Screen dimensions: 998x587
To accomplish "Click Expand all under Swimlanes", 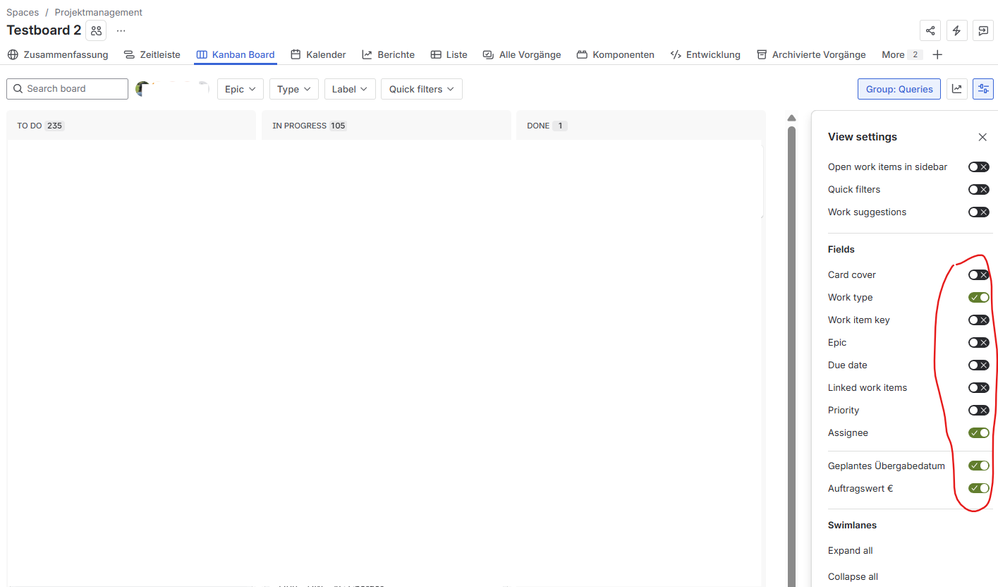I will [849, 550].
